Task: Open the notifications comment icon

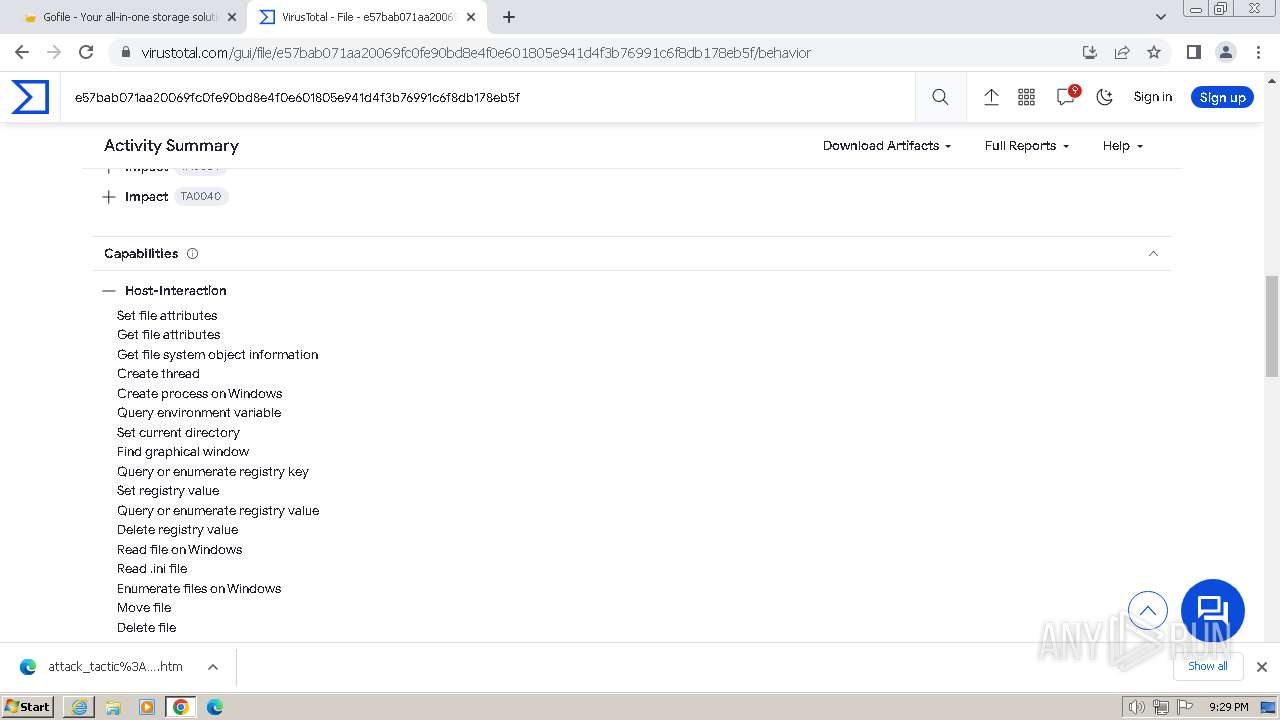Action: point(1066,97)
